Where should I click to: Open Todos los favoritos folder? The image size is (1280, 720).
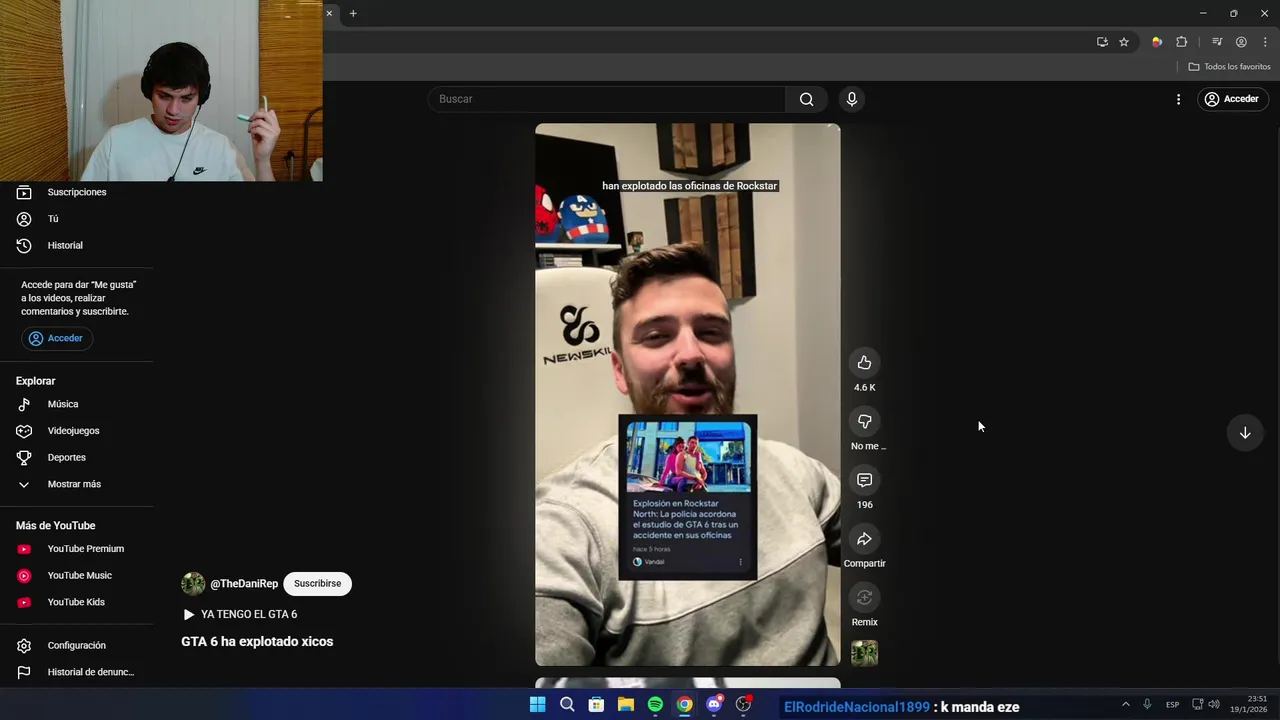click(1229, 67)
